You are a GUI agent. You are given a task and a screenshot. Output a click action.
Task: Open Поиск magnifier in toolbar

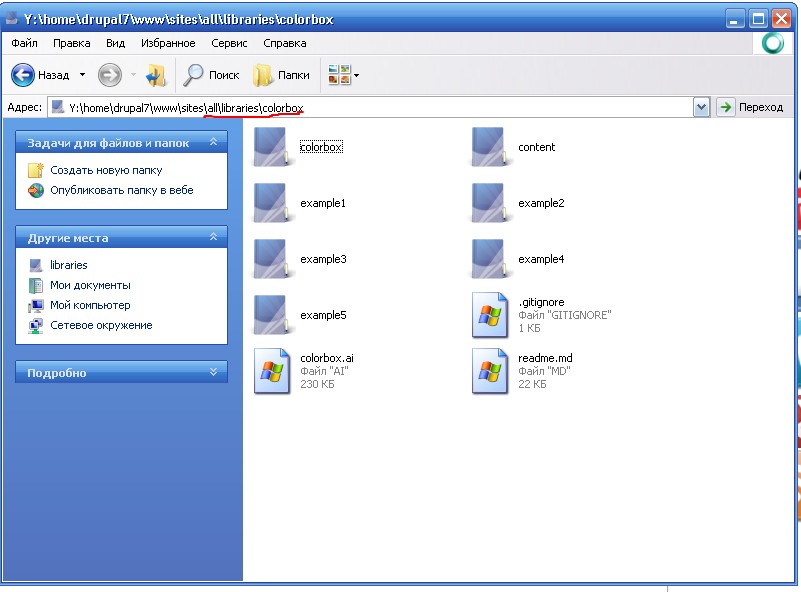click(x=193, y=75)
